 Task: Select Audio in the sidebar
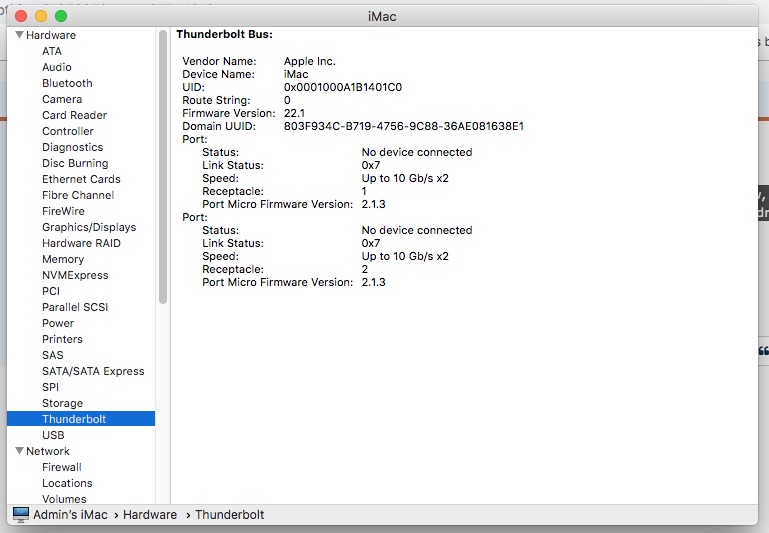point(56,67)
